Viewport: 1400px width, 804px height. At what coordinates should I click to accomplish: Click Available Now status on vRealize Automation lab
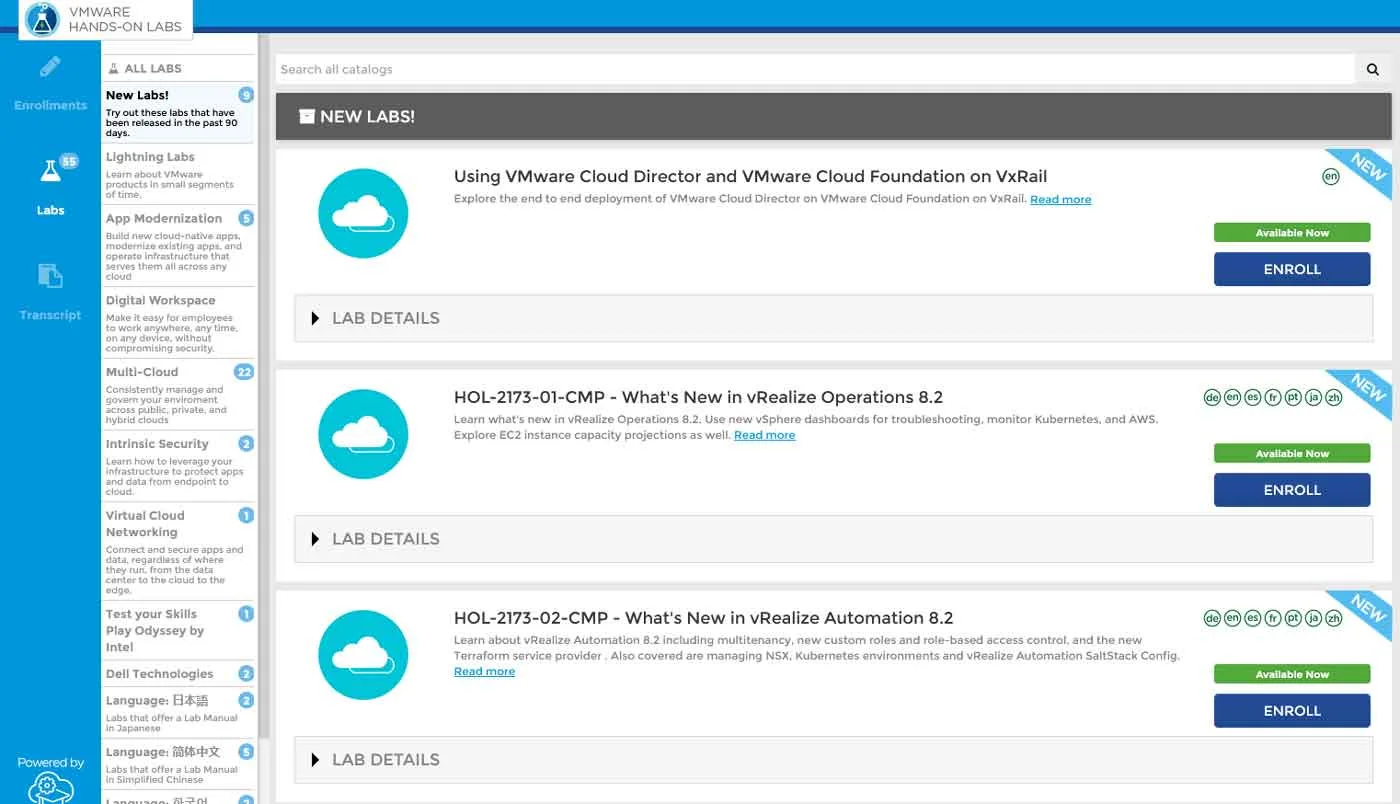(x=1292, y=675)
